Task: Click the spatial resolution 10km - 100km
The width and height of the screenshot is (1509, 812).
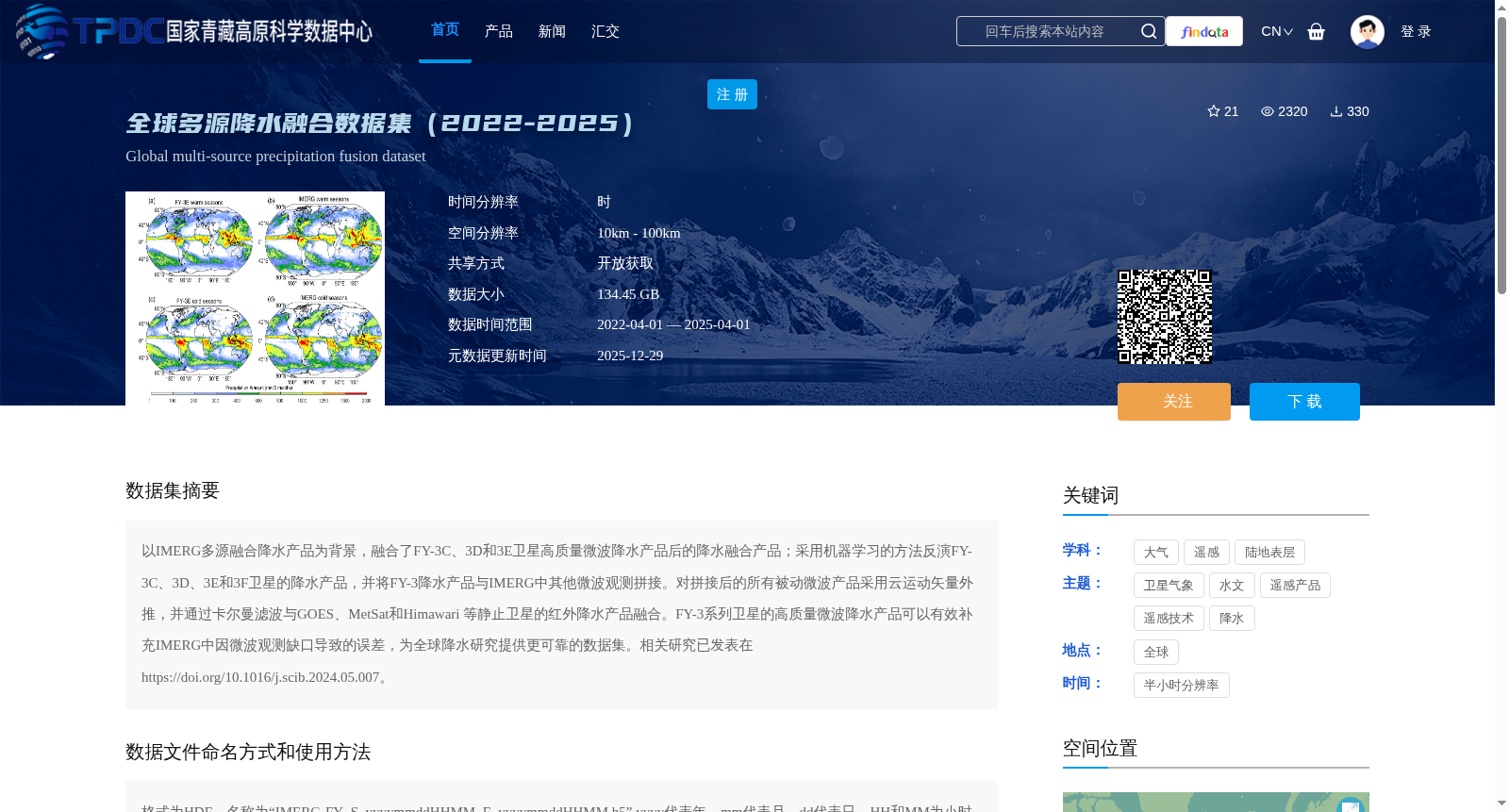Action: [x=638, y=233]
